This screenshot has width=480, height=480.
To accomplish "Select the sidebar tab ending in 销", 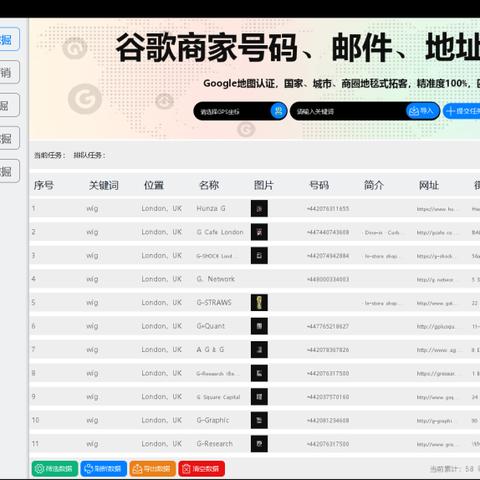I will (x=9, y=72).
